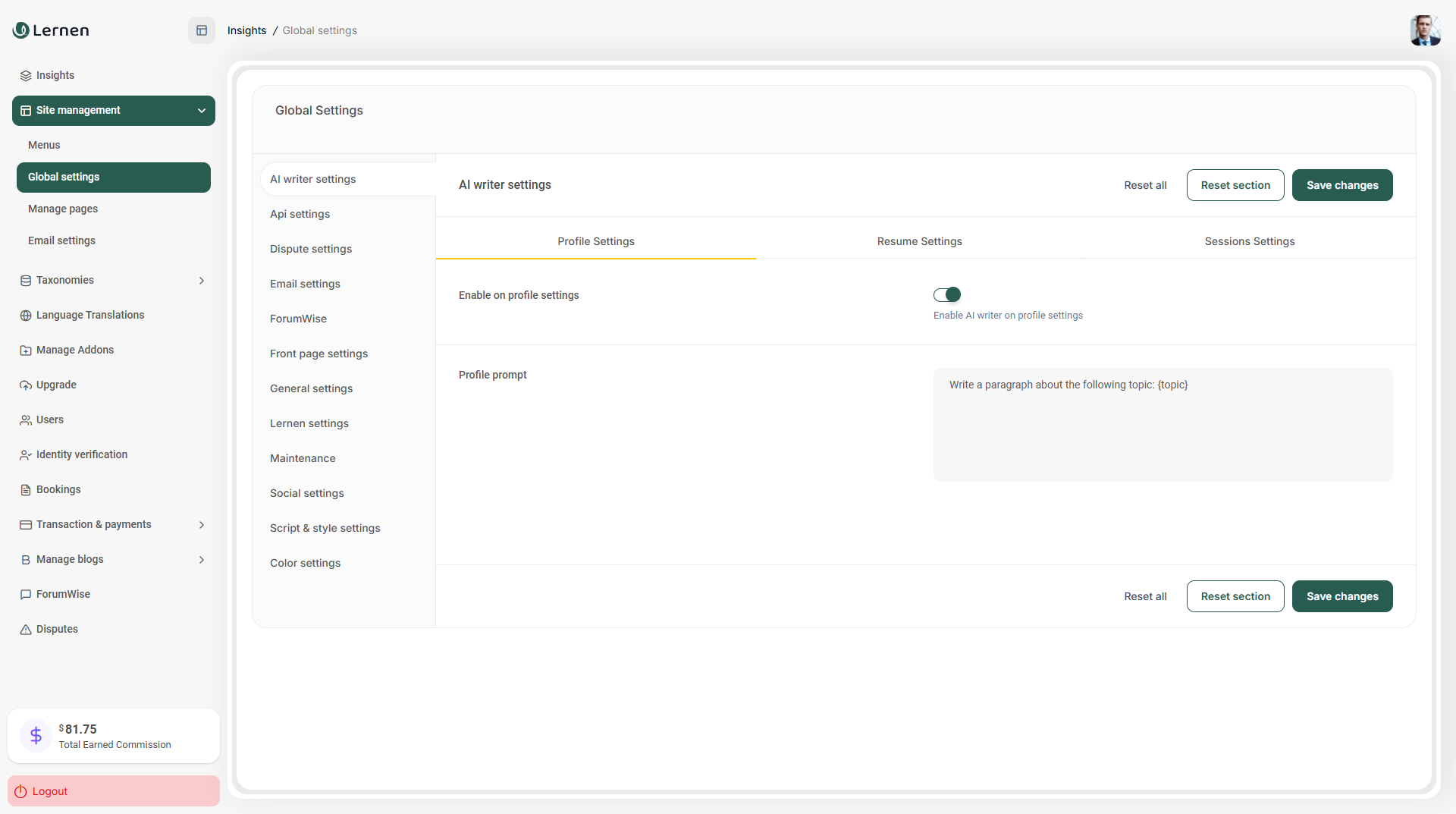Viewport: 1456px width, 814px height.
Task: Click the top Save changes button
Action: [1341, 185]
